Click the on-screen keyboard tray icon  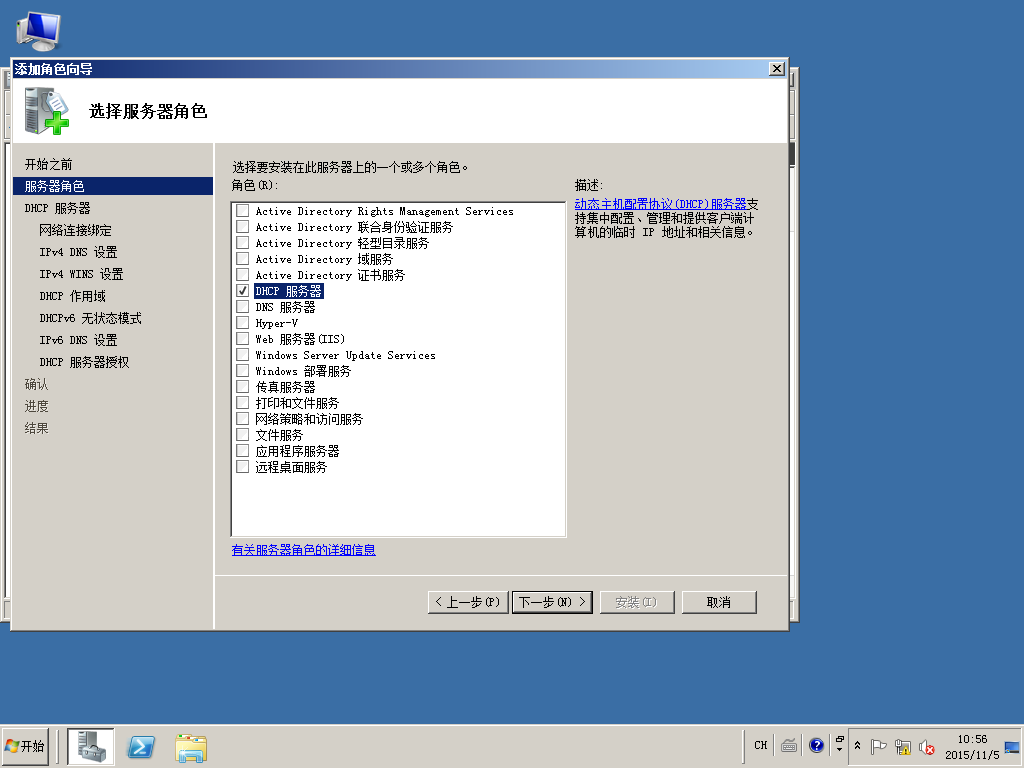click(789, 745)
